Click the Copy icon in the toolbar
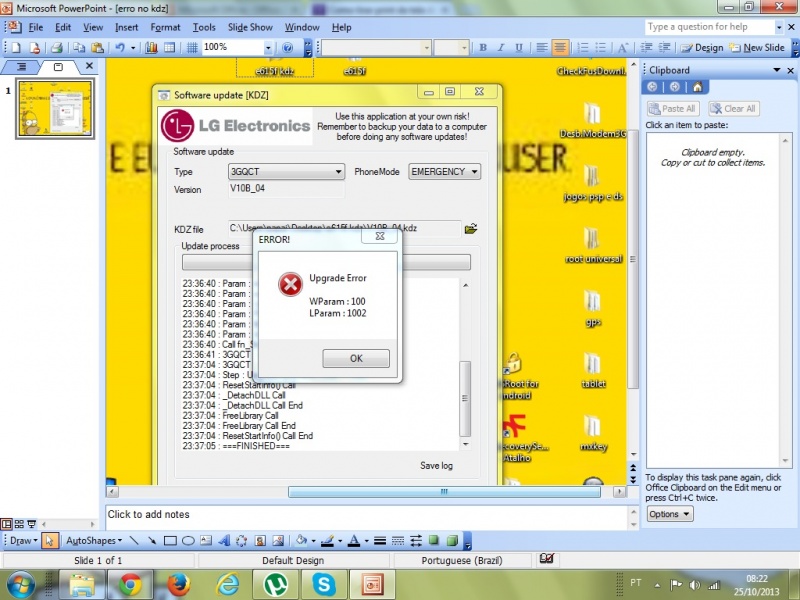The image size is (800, 600). [79, 48]
